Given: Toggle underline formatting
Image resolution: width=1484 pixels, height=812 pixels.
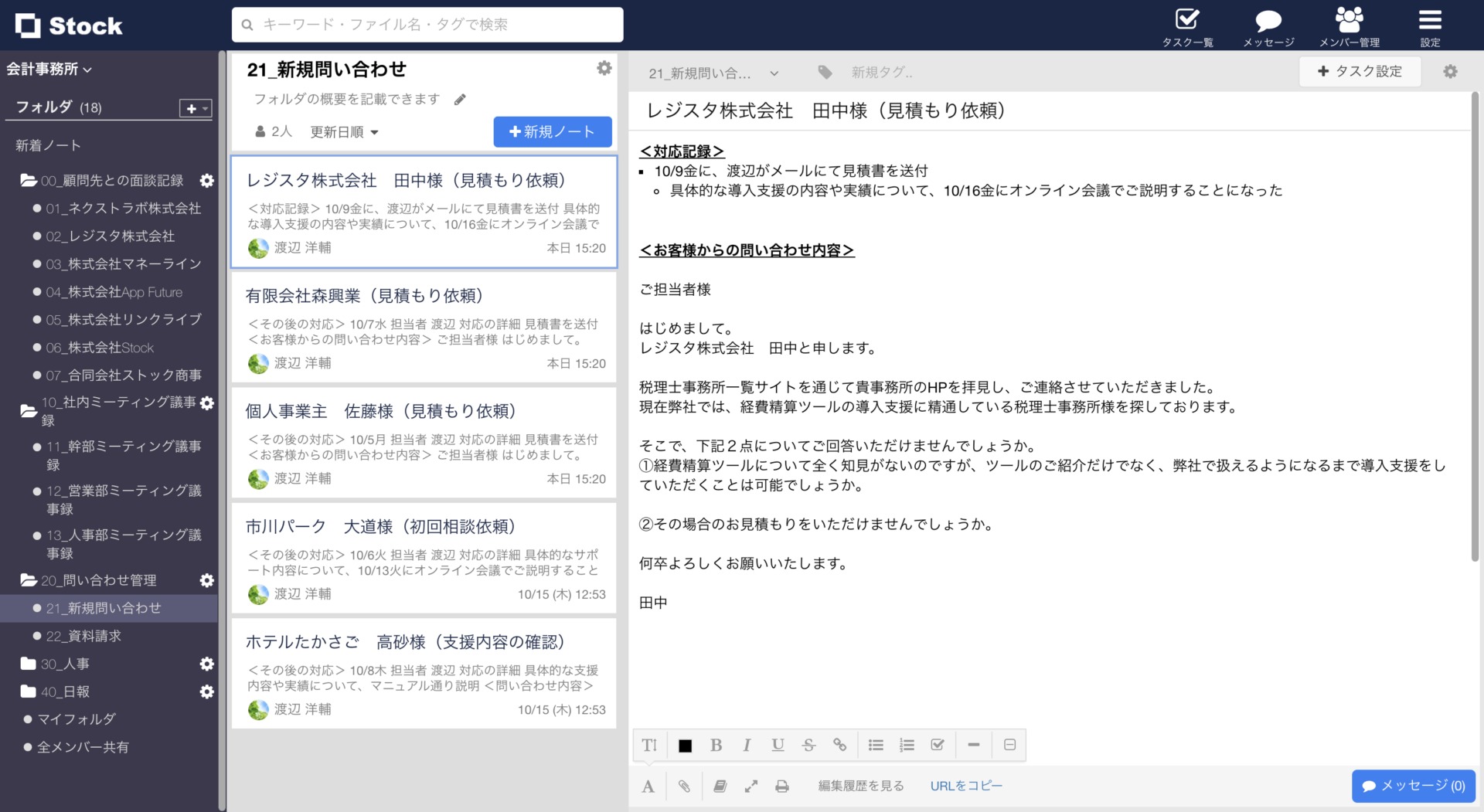Looking at the screenshot, I should (778, 746).
